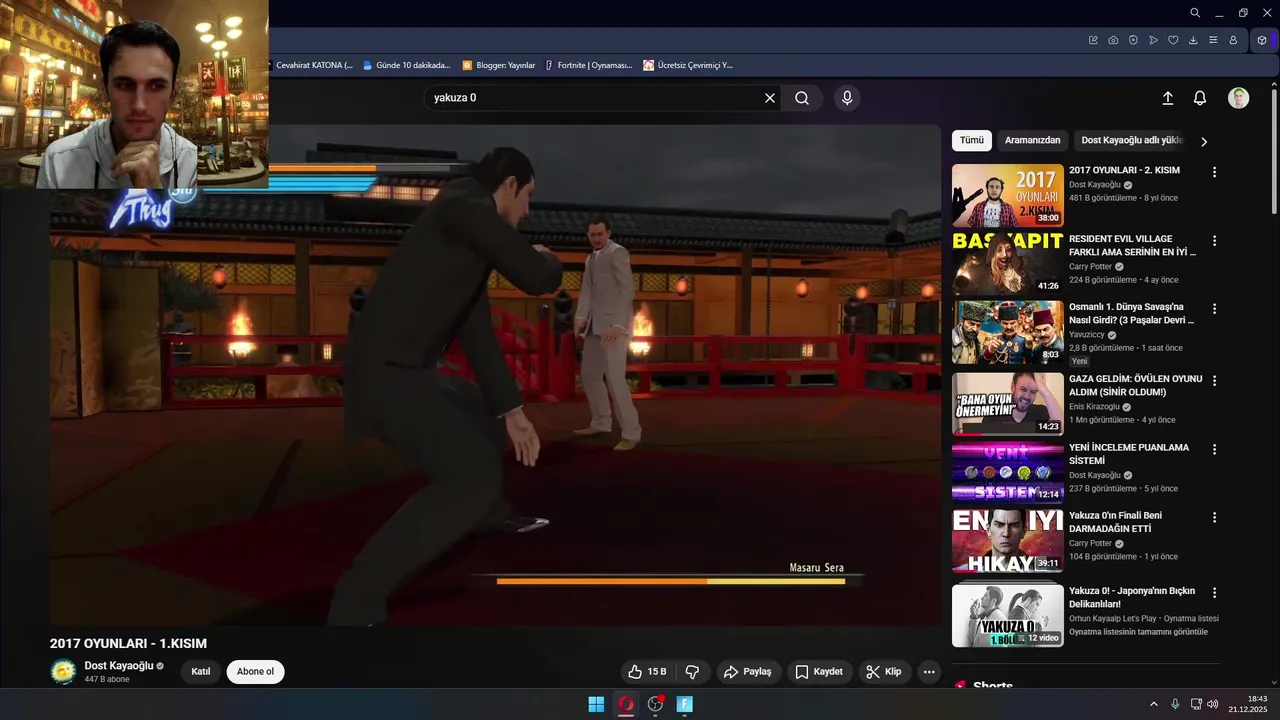The width and height of the screenshot is (1280, 720).
Task: Open options for GAZA GELDİM video
Action: click(x=1215, y=381)
